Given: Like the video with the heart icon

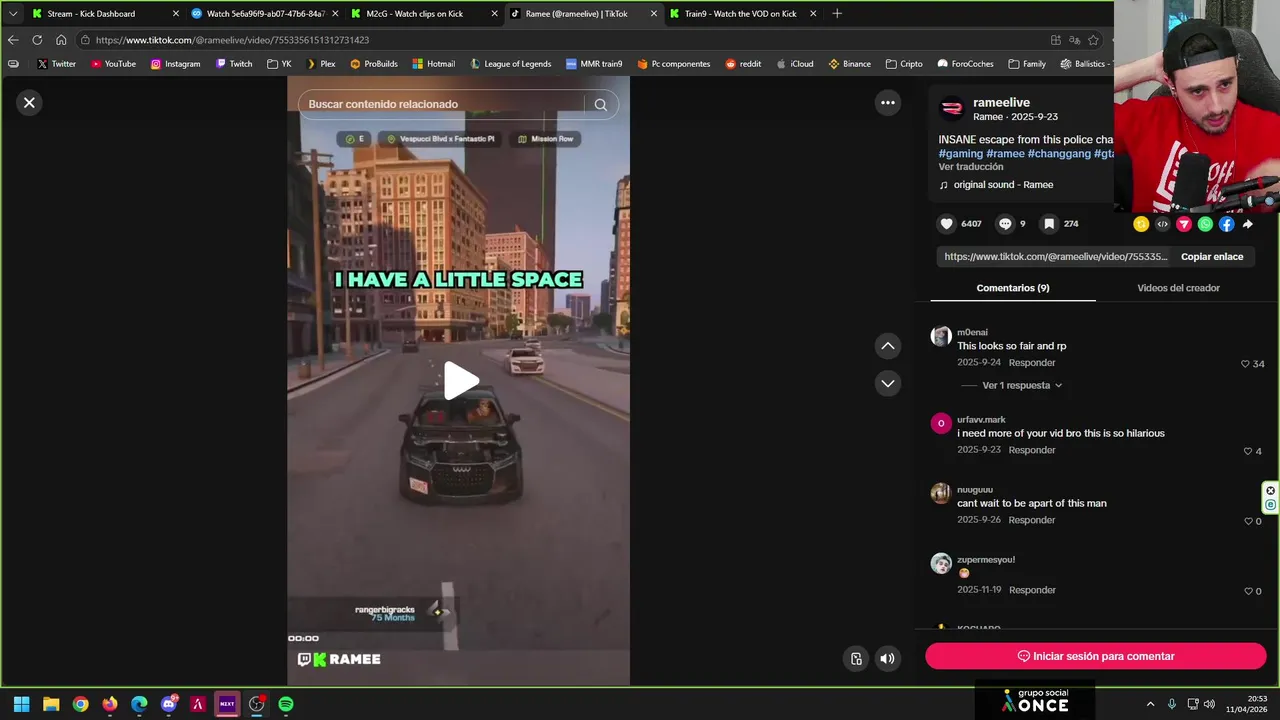Looking at the screenshot, I should pos(947,224).
